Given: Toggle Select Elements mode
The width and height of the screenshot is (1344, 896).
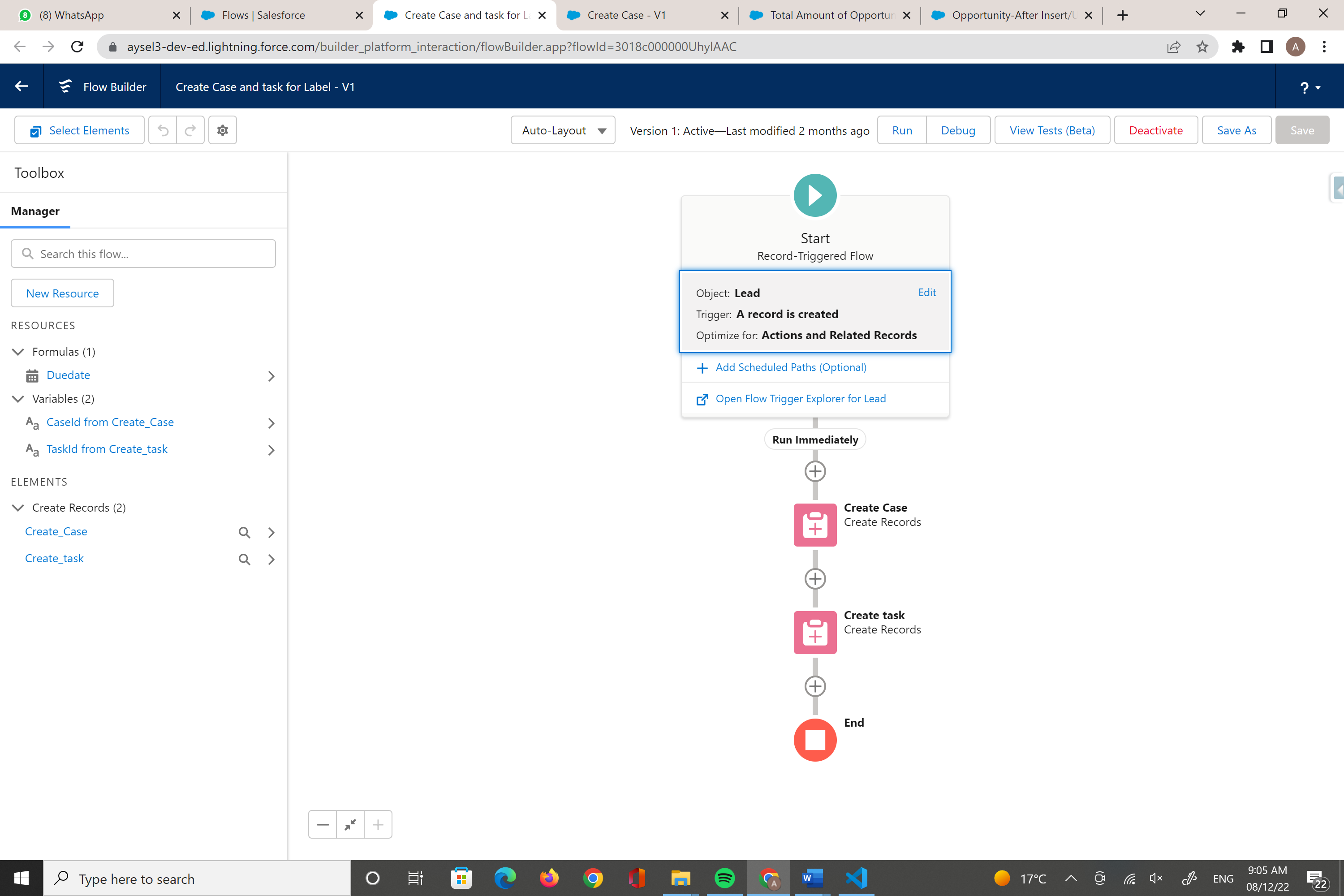Looking at the screenshot, I should point(79,130).
